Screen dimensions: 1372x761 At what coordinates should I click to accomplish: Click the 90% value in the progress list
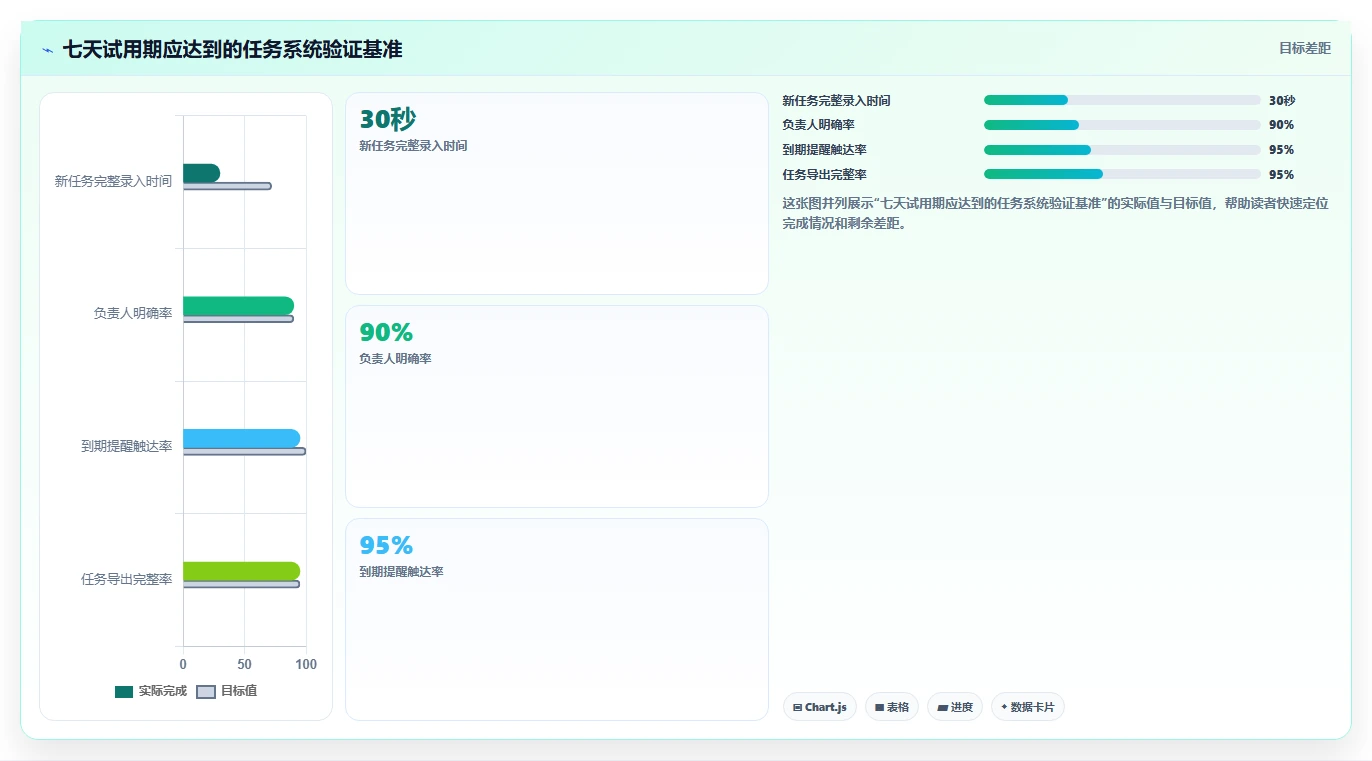coord(1281,125)
